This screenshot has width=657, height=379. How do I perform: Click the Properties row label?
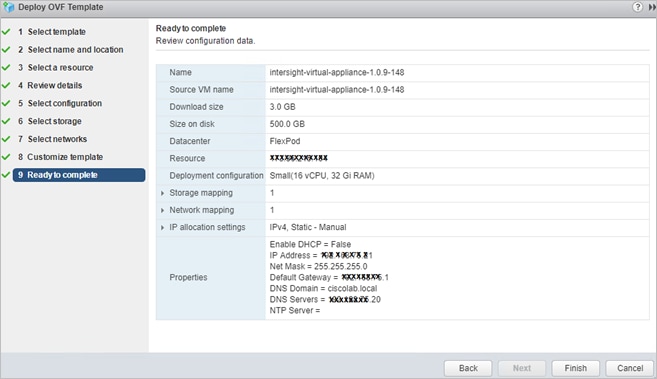(189, 278)
